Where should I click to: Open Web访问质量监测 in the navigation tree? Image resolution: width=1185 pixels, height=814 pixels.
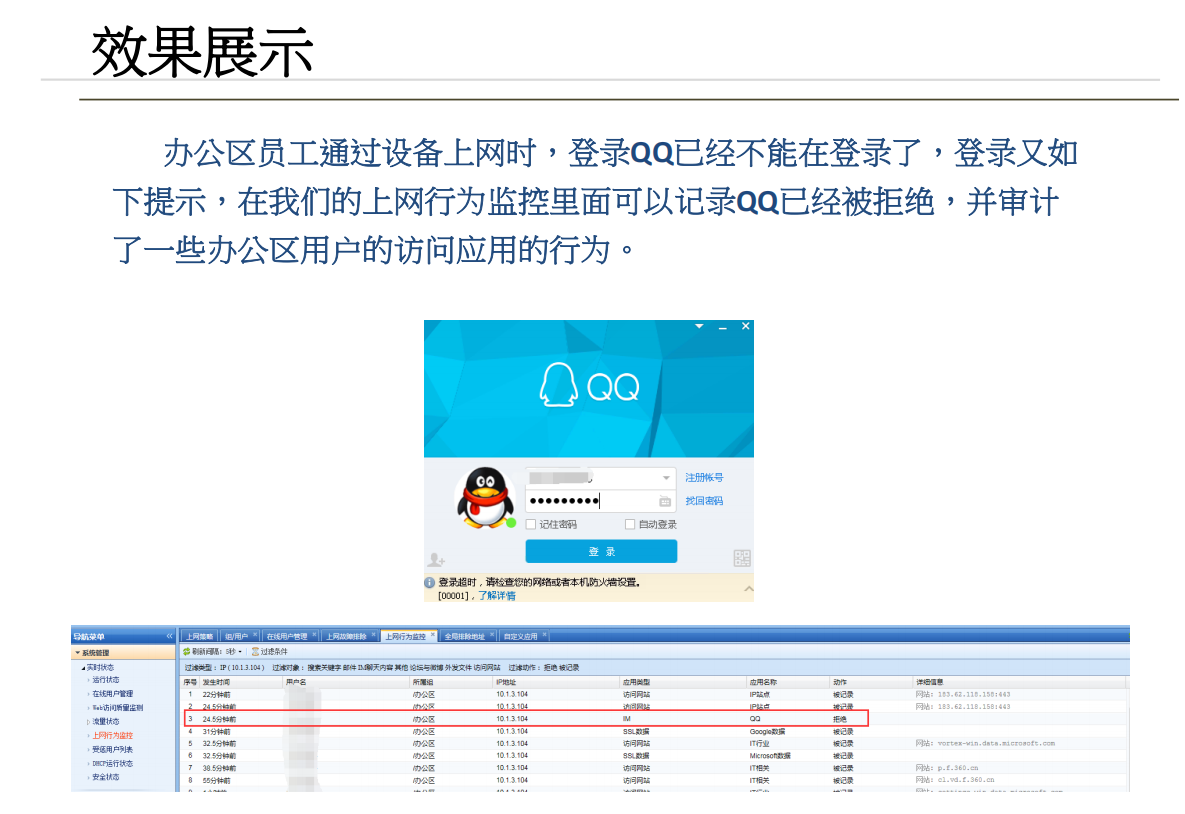[x=117, y=708]
